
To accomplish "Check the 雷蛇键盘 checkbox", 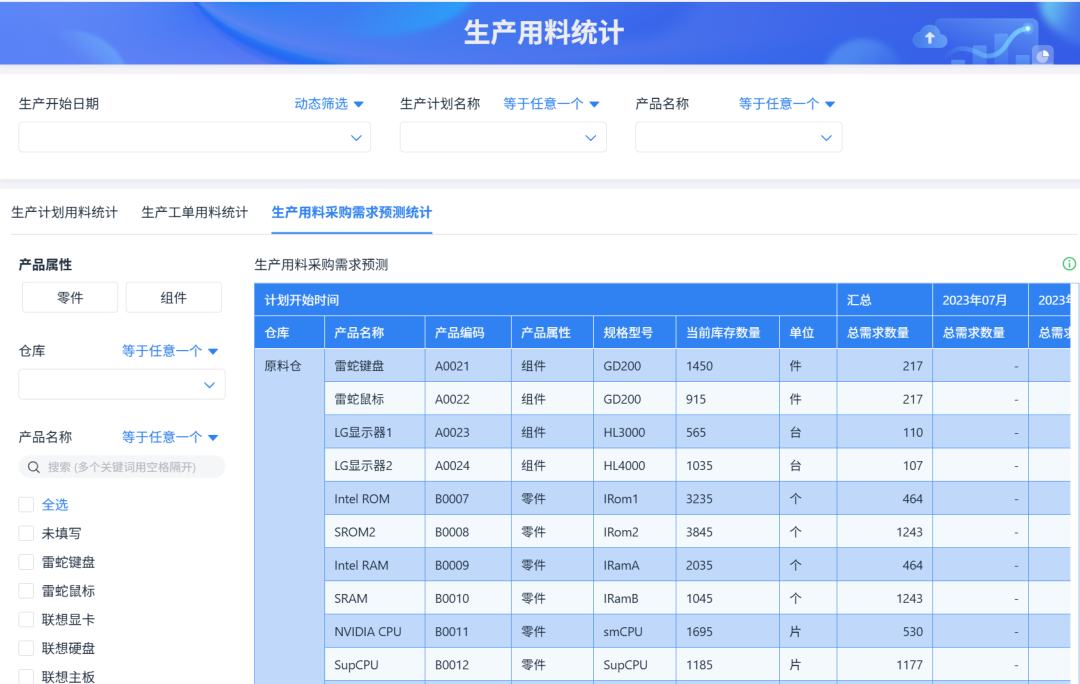I will (x=26, y=562).
